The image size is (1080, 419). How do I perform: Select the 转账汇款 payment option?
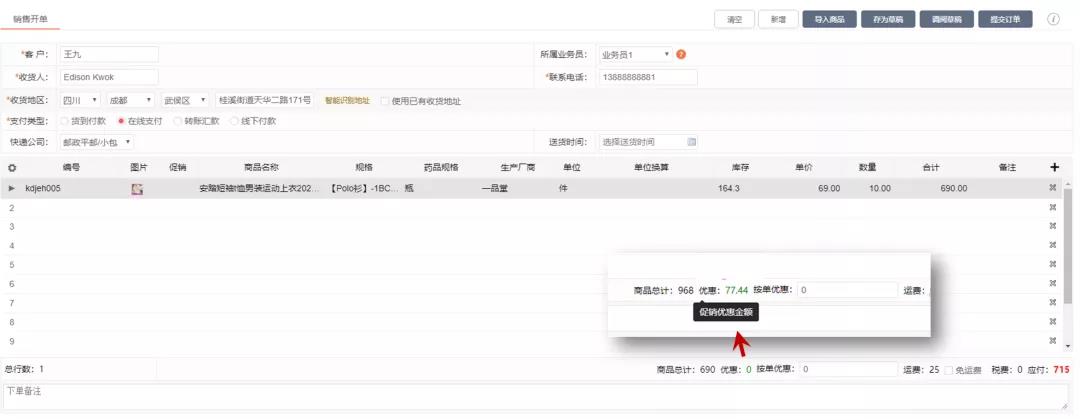click(177, 121)
